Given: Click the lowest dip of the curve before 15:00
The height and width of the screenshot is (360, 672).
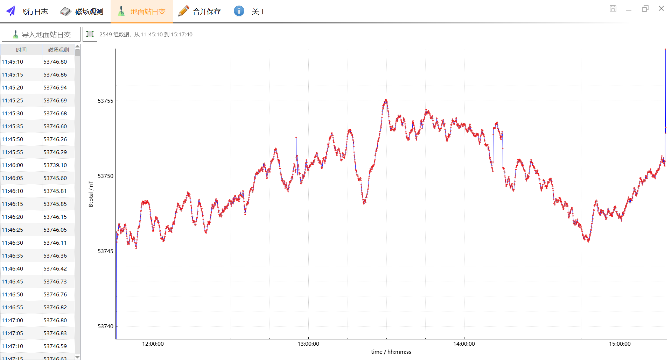Looking at the screenshot, I should (588, 240).
